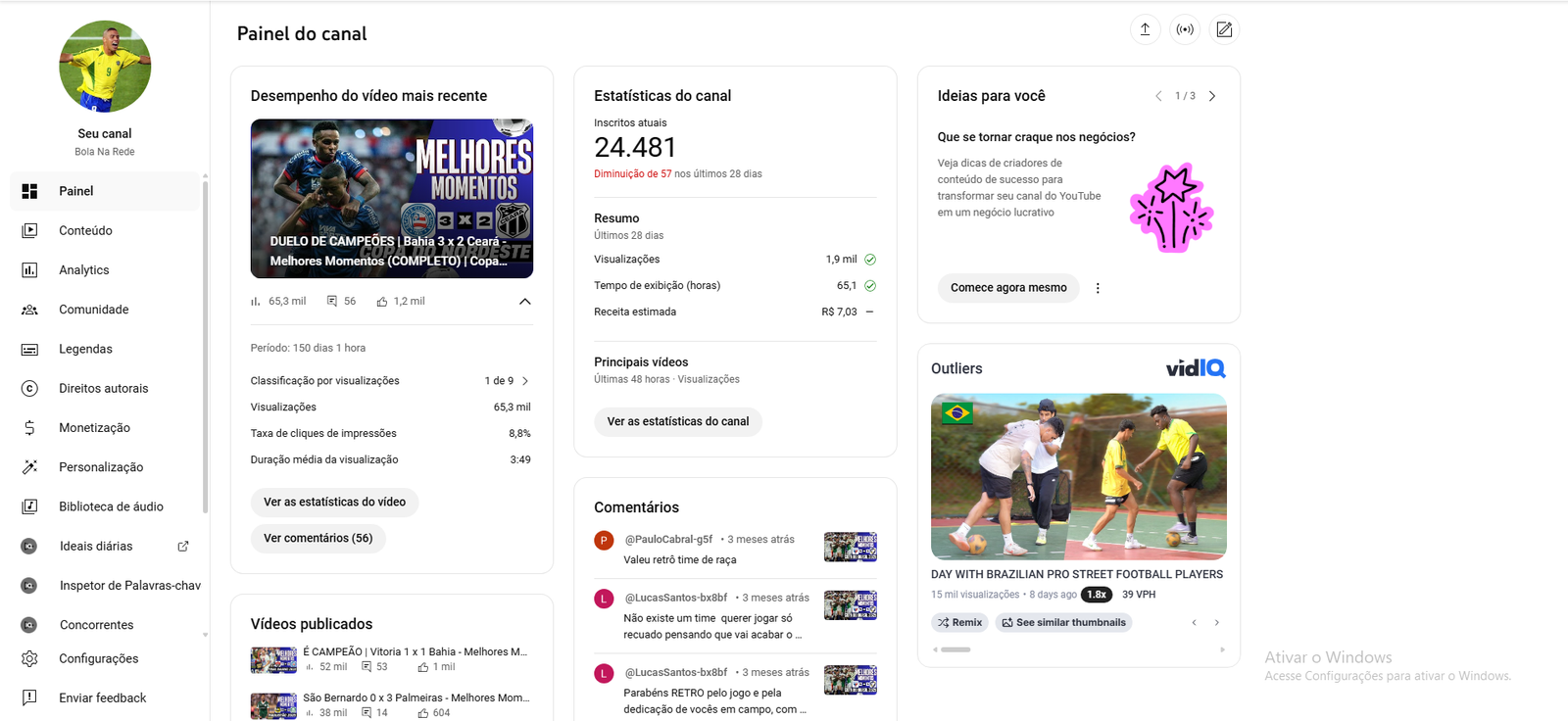Click the Personalização magic wand icon
The width and height of the screenshot is (1568, 721).
pyautogui.click(x=29, y=467)
